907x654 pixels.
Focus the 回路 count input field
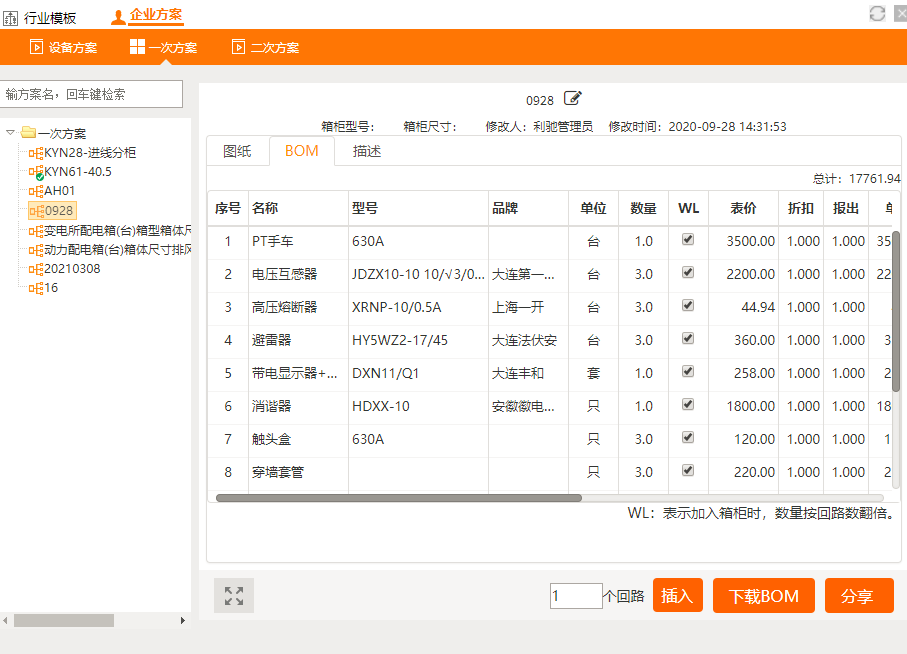576,596
